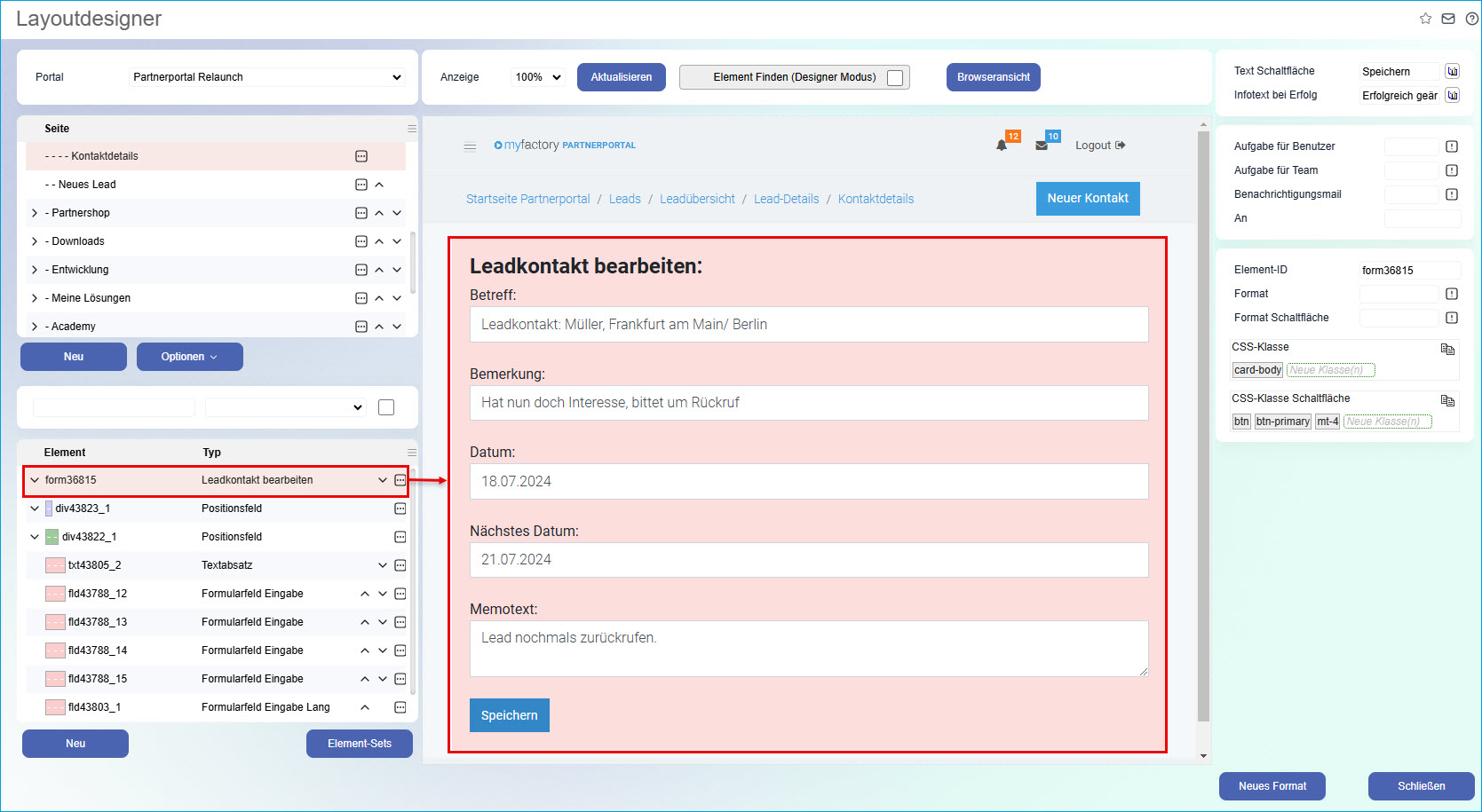Image resolution: width=1482 pixels, height=812 pixels.
Task: Enable the Element Finden (Designer Modus) checkbox
Action: [896, 77]
